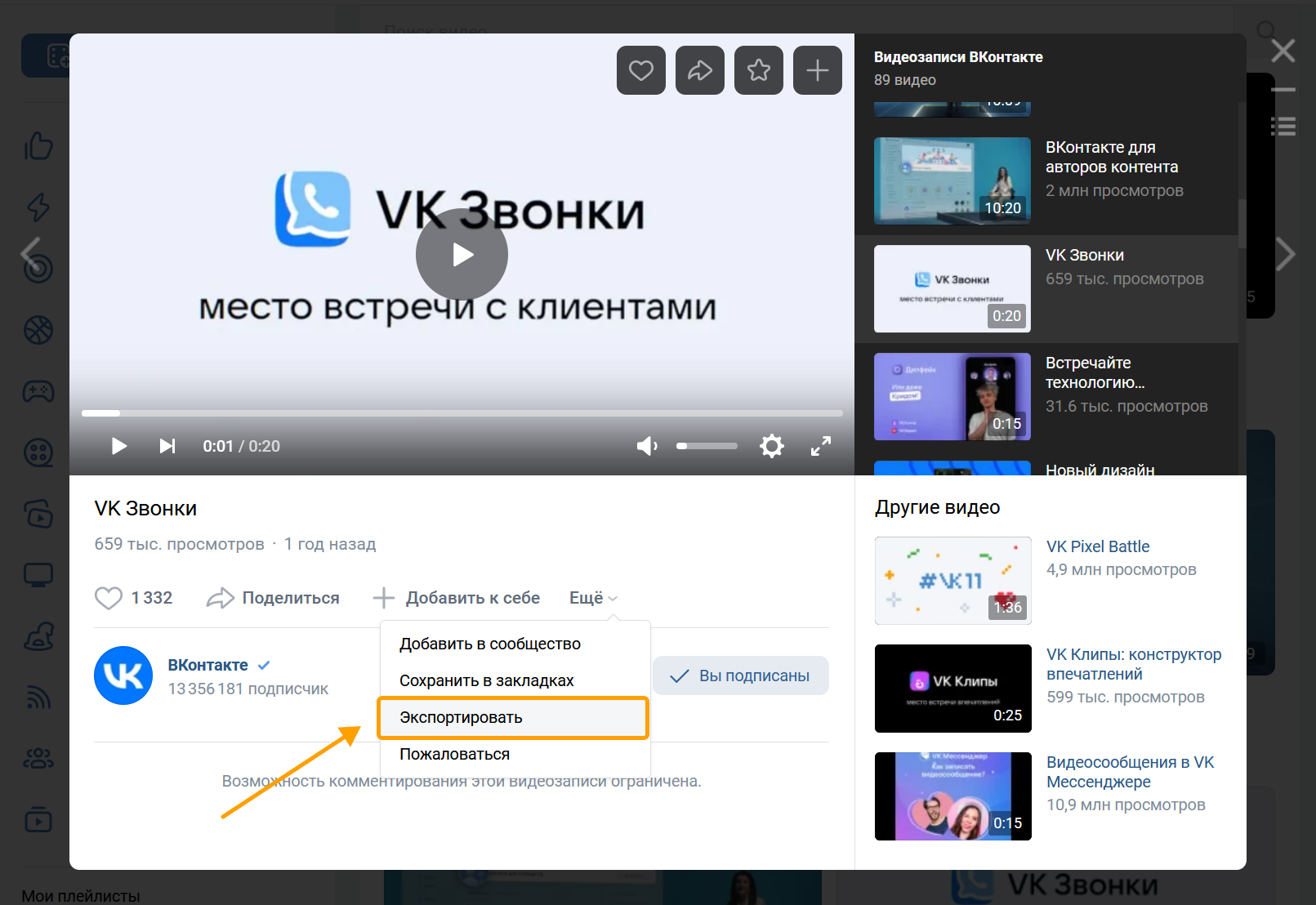The width and height of the screenshot is (1316, 905).
Task: Click the basketball sports icon in the sidebar
Action: coord(38,330)
